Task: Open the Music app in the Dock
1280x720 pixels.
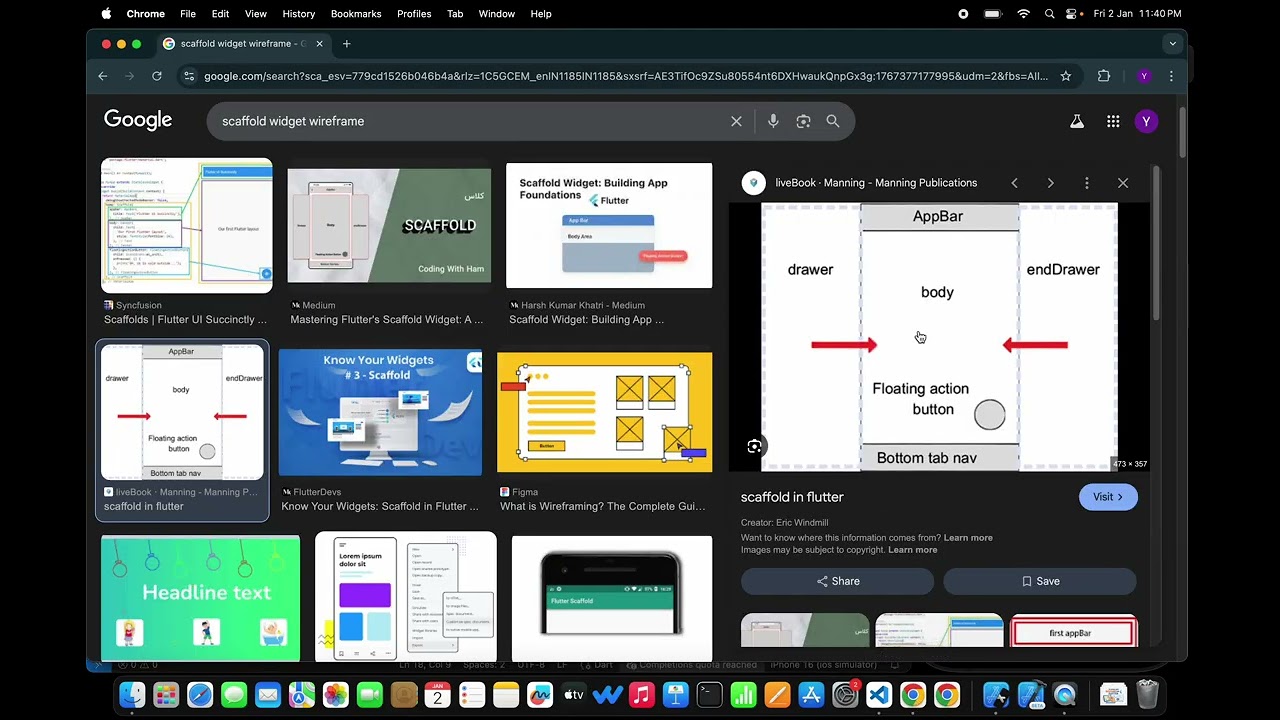Action: tap(642, 695)
